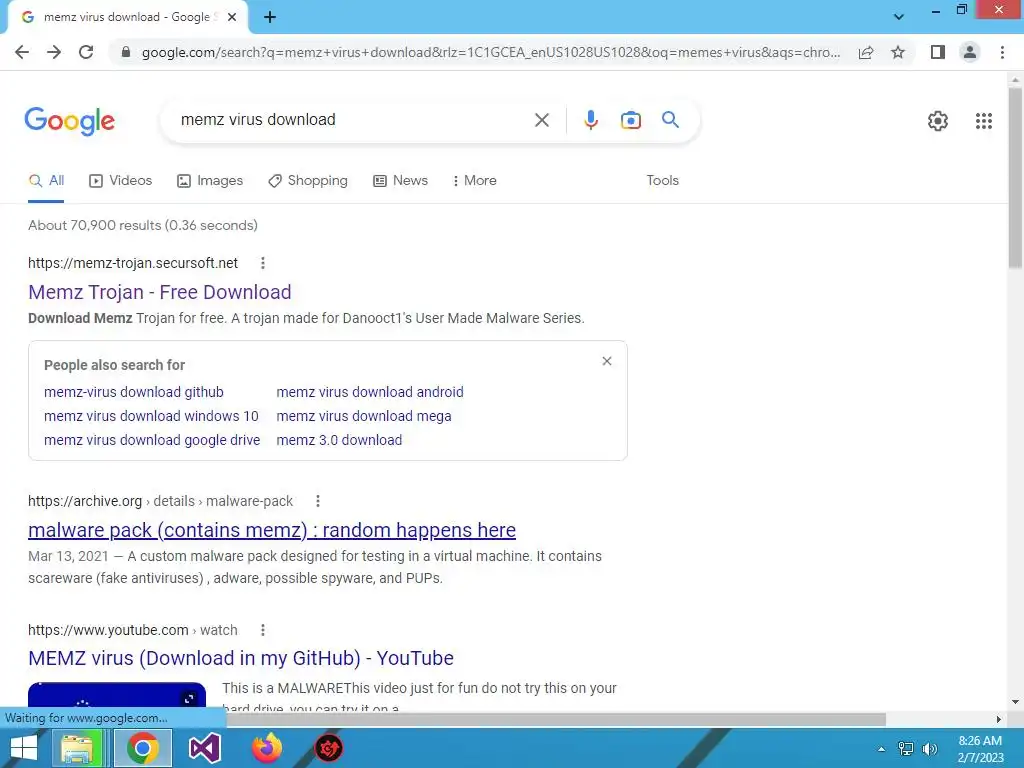Screen dimensions: 1024x768
Task: Show hidden system tray icons
Action: pos(881,749)
